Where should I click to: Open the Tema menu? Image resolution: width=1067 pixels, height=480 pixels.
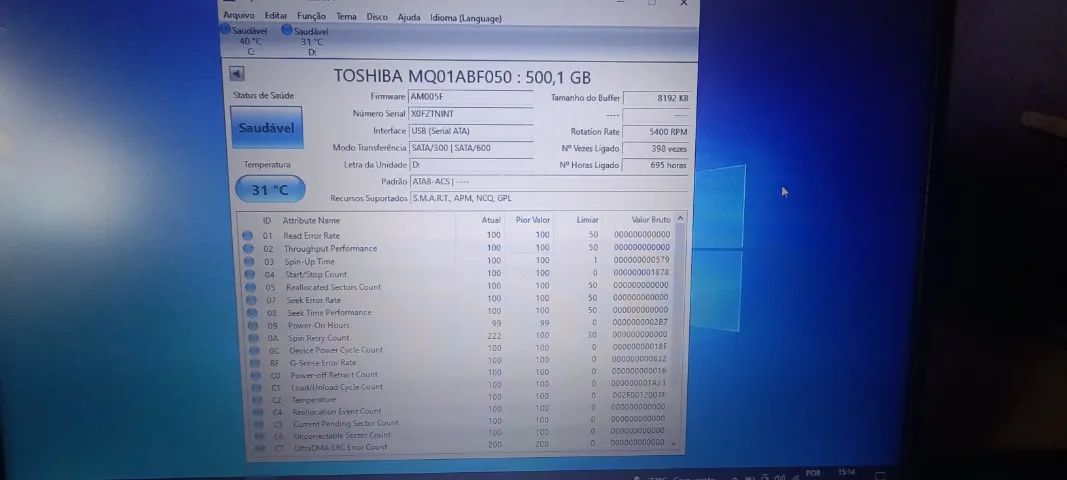pos(346,16)
